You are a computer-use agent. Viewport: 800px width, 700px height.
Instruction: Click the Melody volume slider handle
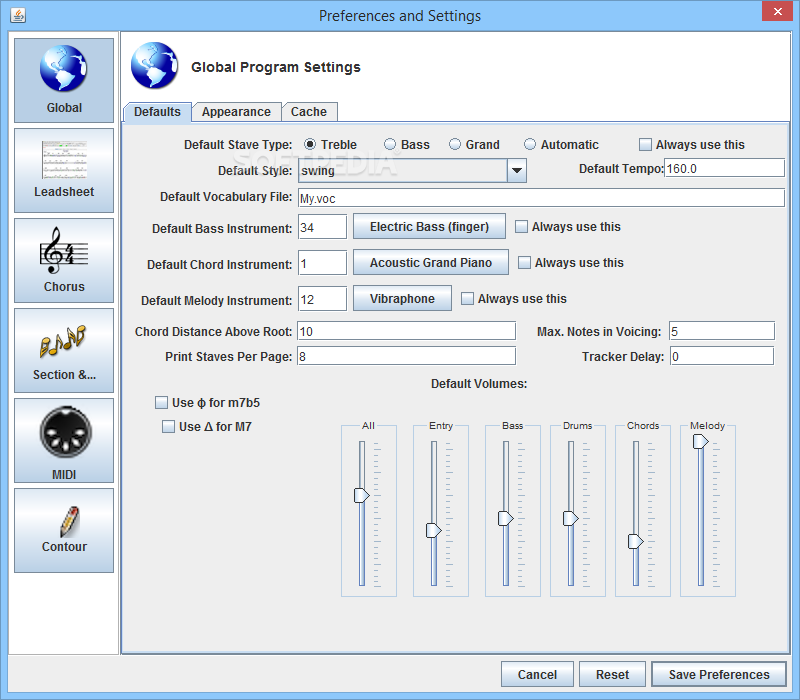click(x=700, y=441)
